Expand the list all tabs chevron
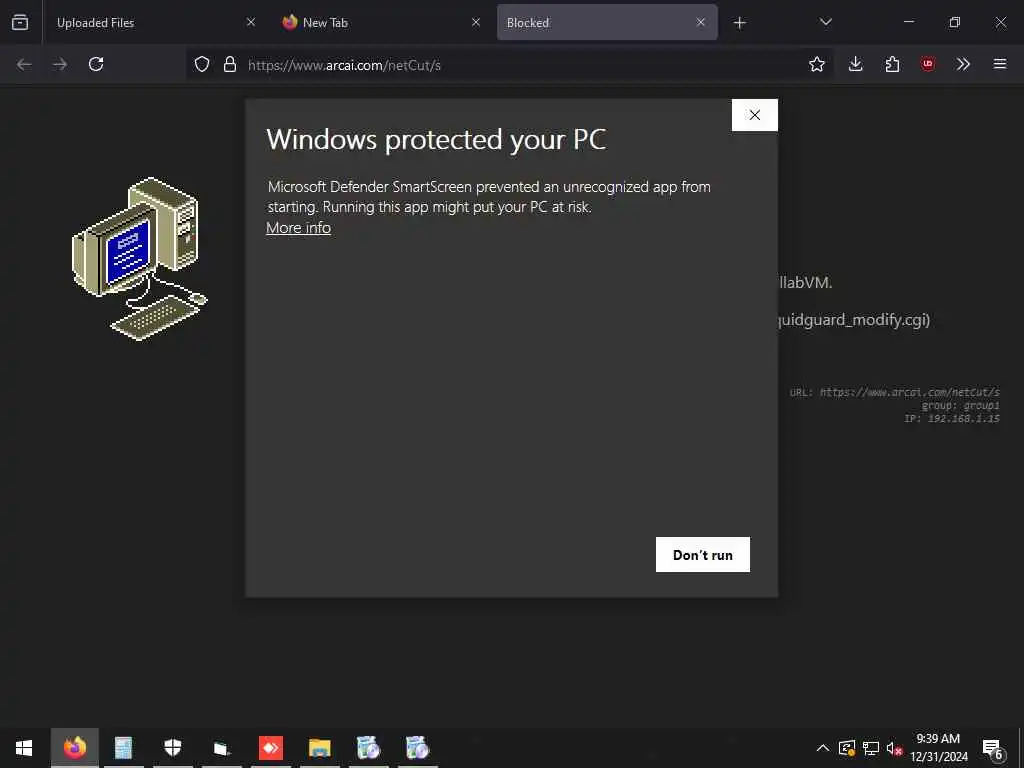Viewport: 1024px width, 768px height. (825, 22)
